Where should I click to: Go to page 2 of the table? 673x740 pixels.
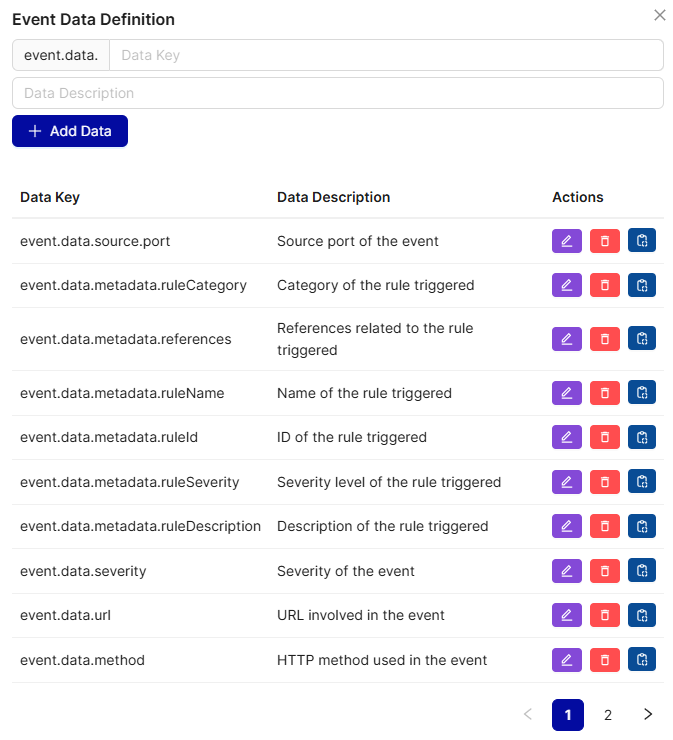pyautogui.click(x=608, y=715)
